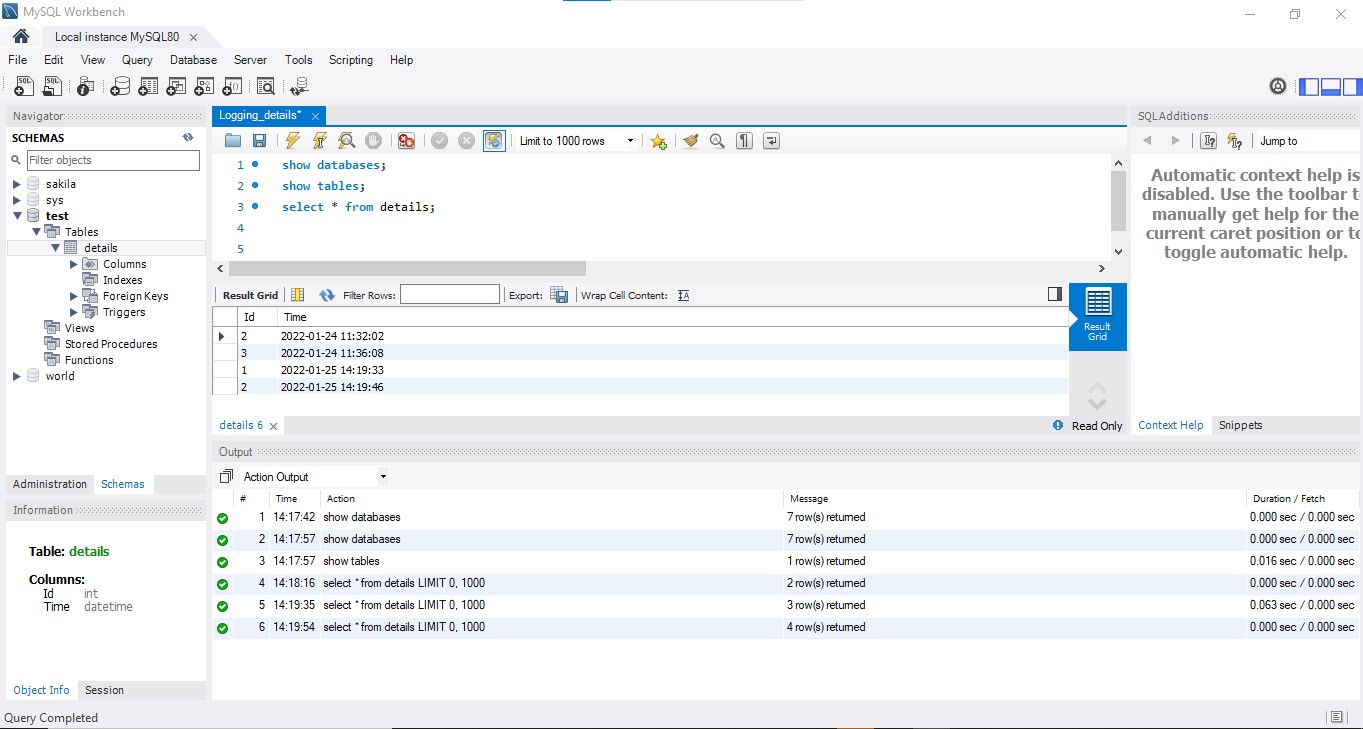This screenshot has height=729, width=1363.
Task: Switch to the Session tab
Action: coord(104,690)
